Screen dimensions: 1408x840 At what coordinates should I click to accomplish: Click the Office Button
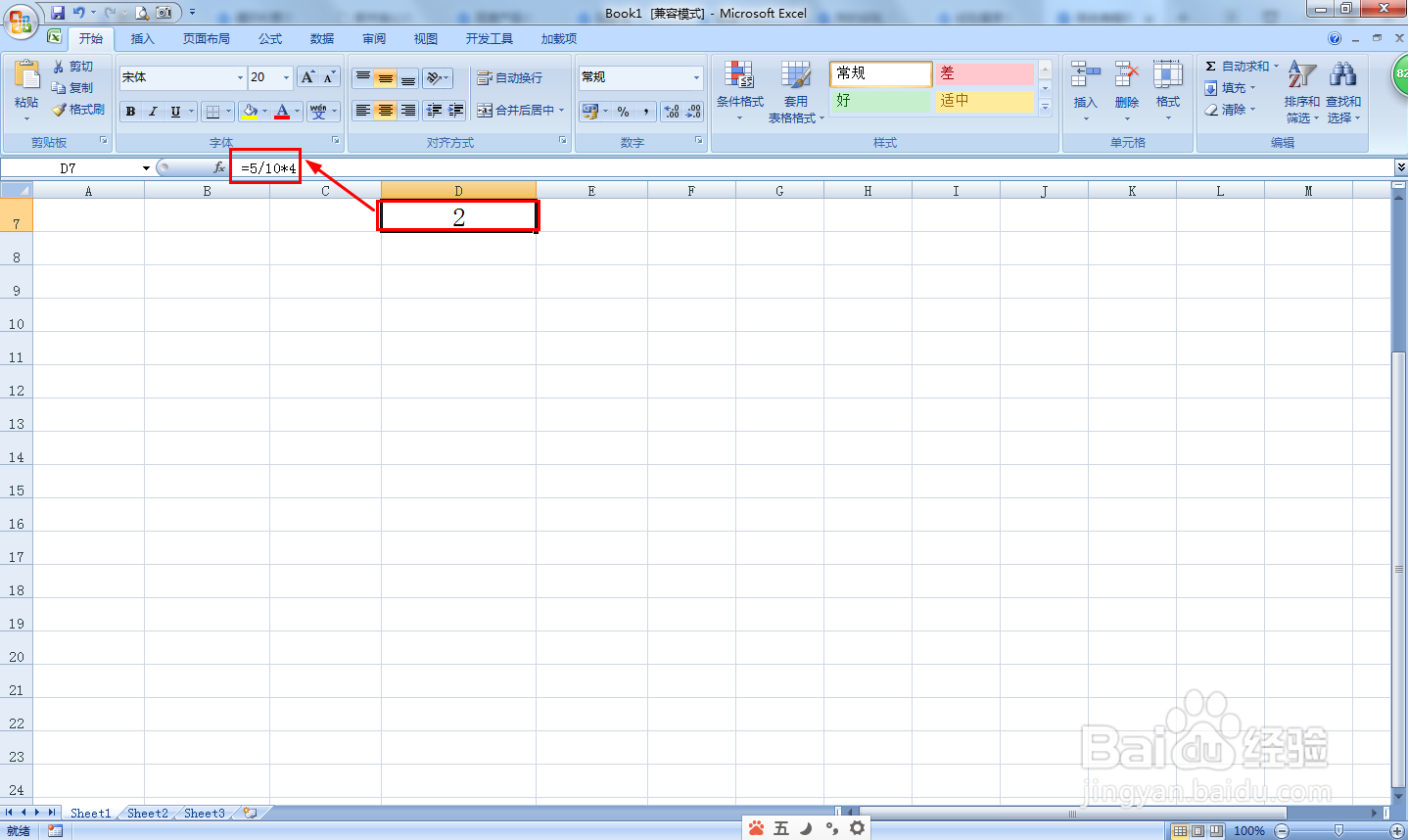(x=21, y=21)
